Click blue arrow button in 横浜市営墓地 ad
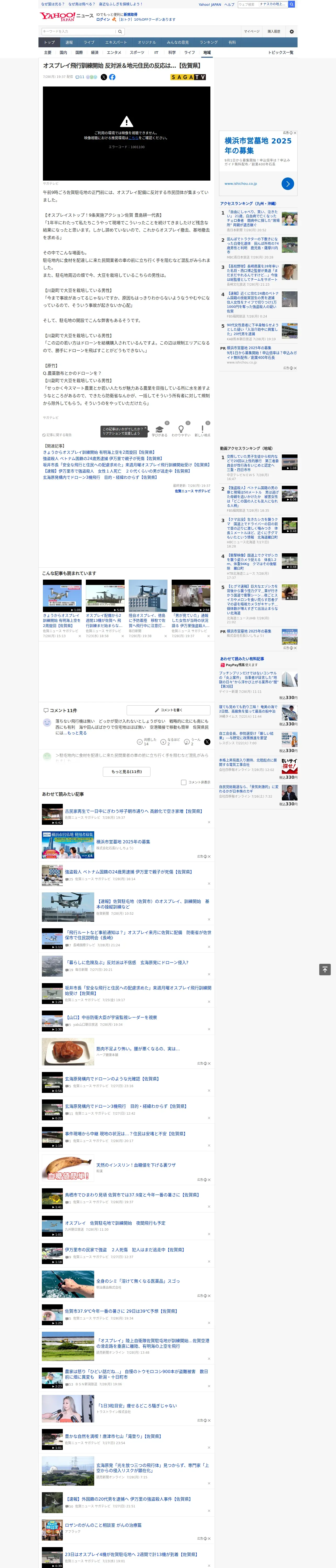The image size is (336, 1568). click(x=288, y=183)
